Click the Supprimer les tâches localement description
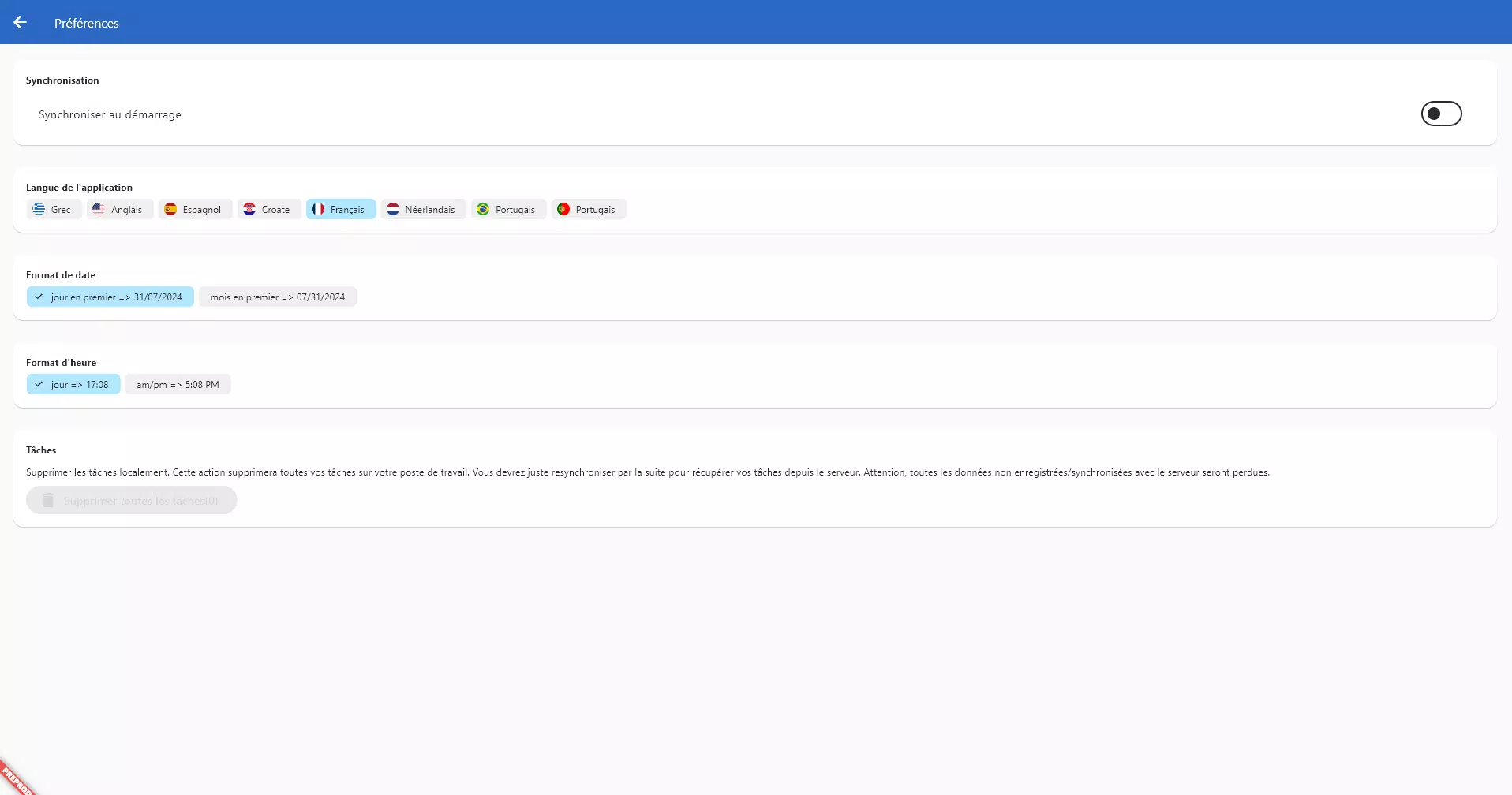This screenshot has width=1512, height=795. tap(648, 472)
